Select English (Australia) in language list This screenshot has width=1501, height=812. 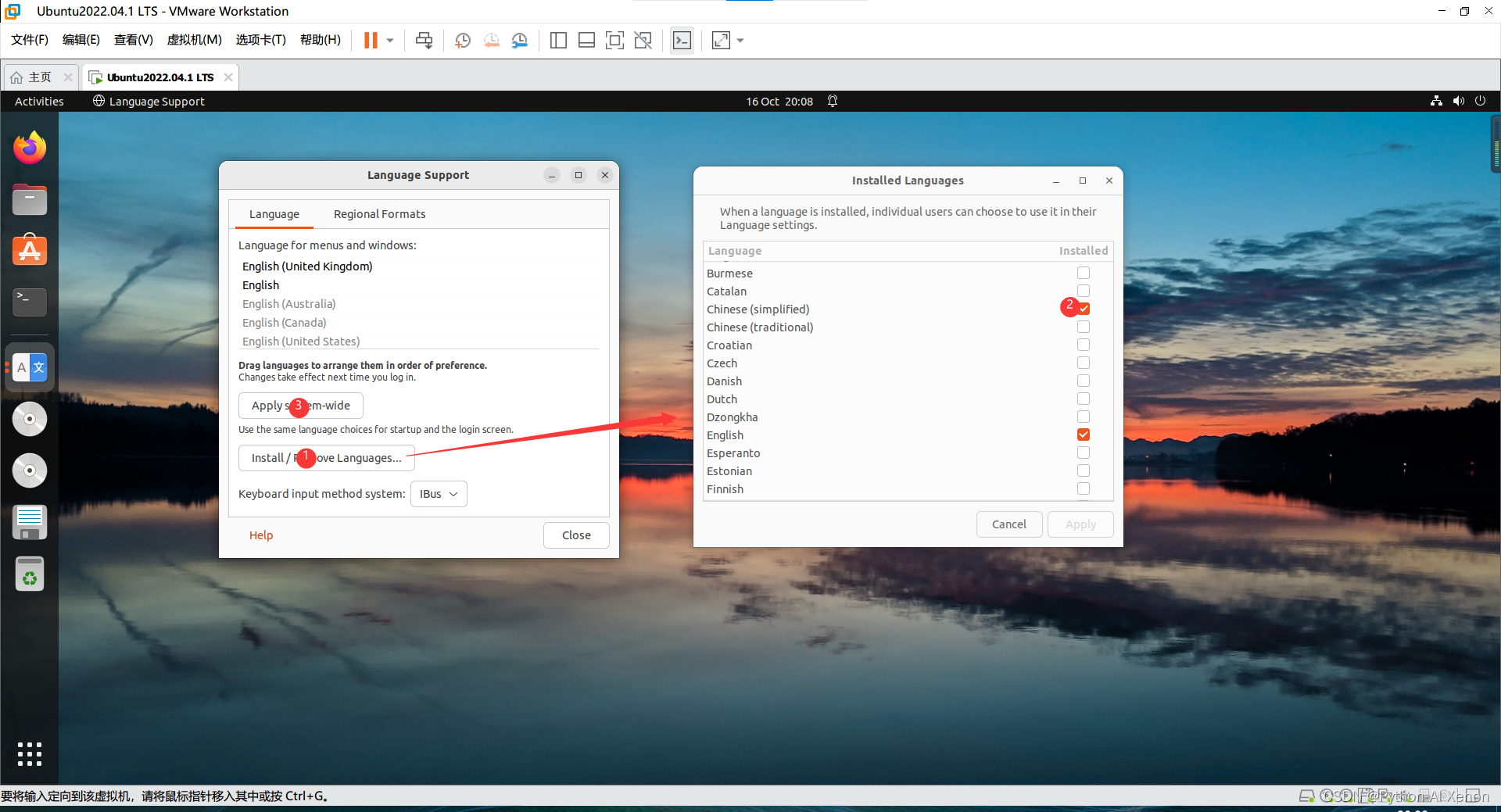coord(418,304)
